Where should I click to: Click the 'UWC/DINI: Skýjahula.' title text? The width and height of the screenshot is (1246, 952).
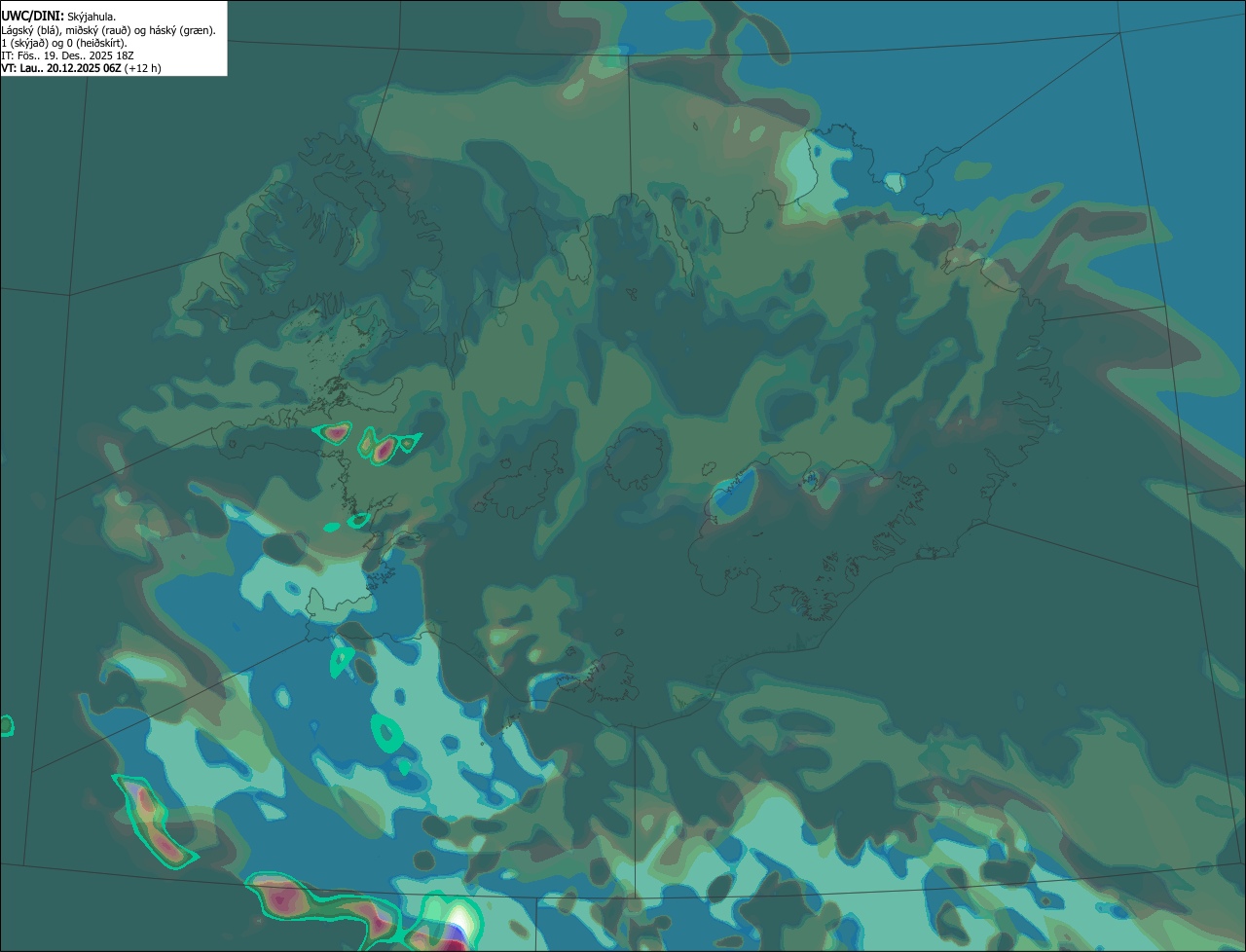pyautogui.click(x=58, y=17)
